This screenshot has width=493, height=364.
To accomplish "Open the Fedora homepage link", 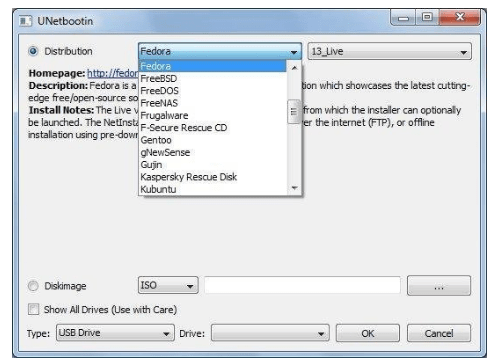I will 113,73.
